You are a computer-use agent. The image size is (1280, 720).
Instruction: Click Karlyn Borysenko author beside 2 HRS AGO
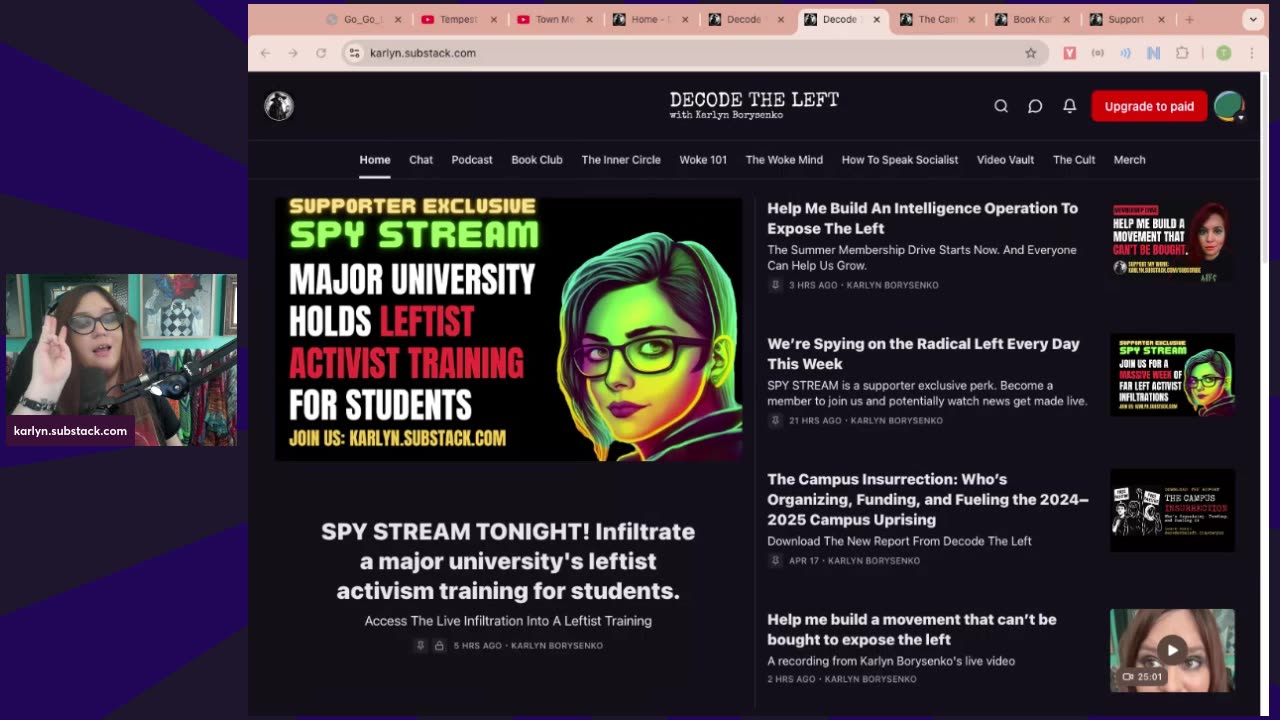(870, 679)
